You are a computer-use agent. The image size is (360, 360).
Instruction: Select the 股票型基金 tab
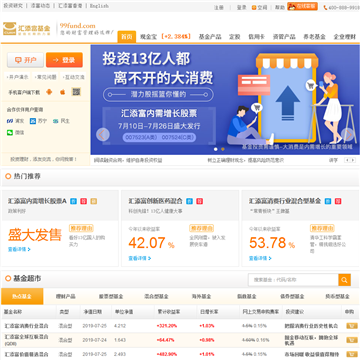tap(111, 296)
